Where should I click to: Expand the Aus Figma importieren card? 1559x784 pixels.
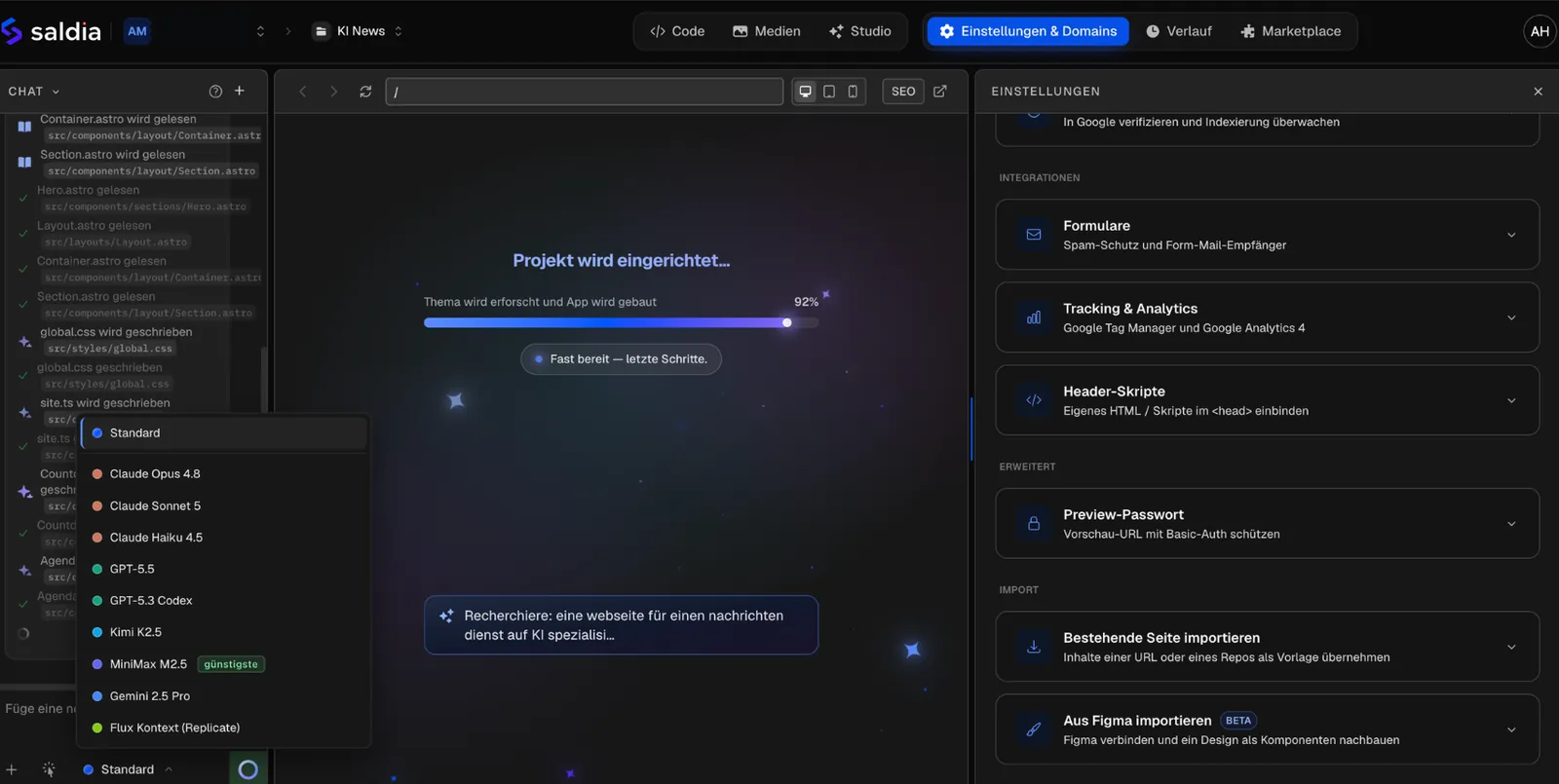pyautogui.click(x=1267, y=729)
